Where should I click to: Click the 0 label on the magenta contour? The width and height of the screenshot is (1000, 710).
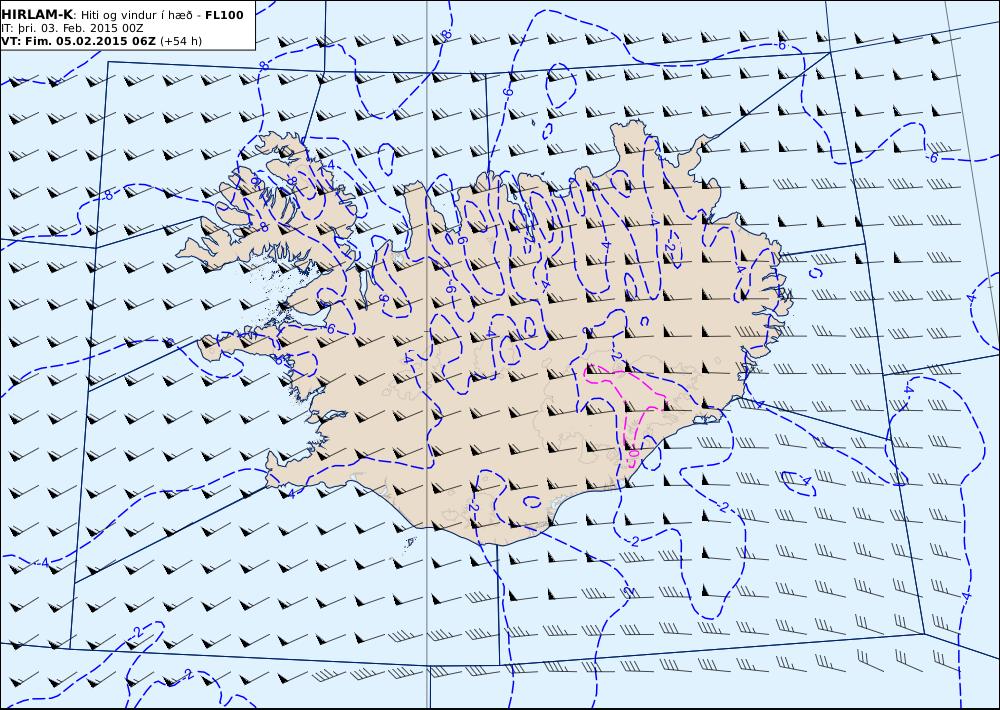[633, 454]
